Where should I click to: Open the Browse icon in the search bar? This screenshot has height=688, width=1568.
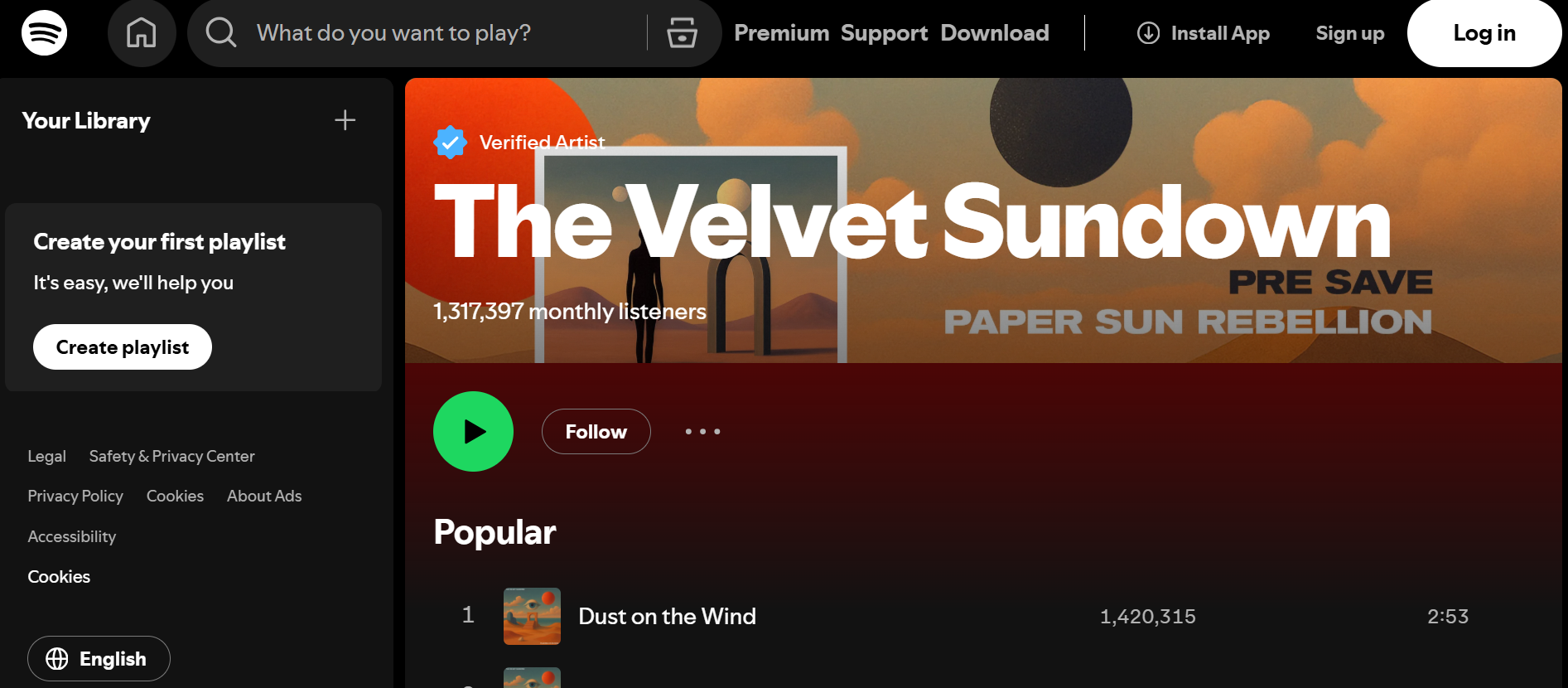click(682, 33)
